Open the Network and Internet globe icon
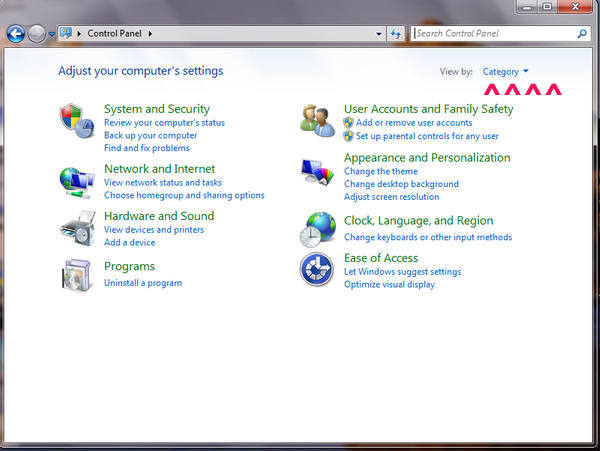The image size is (600, 451). (x=77, y=183)
